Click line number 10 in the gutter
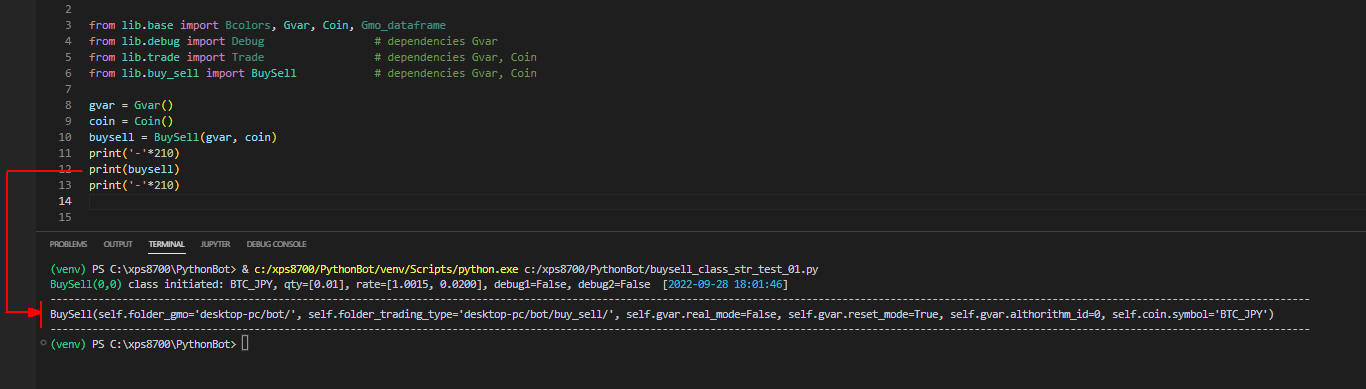 point(65,137)
